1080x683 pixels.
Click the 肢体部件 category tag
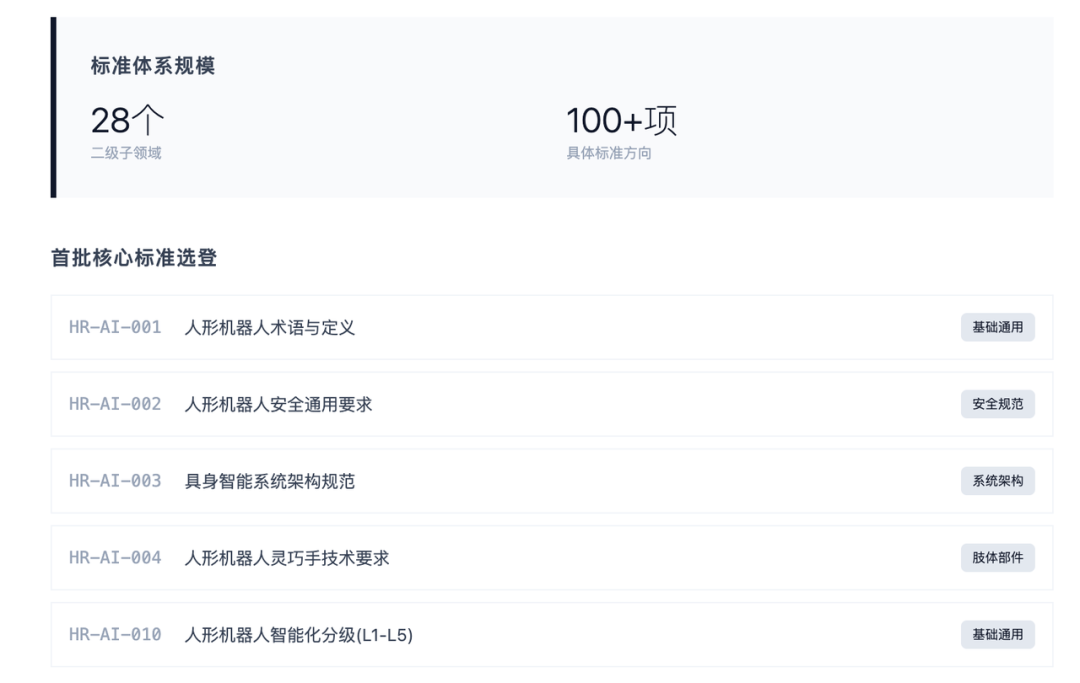coord(997,558)
